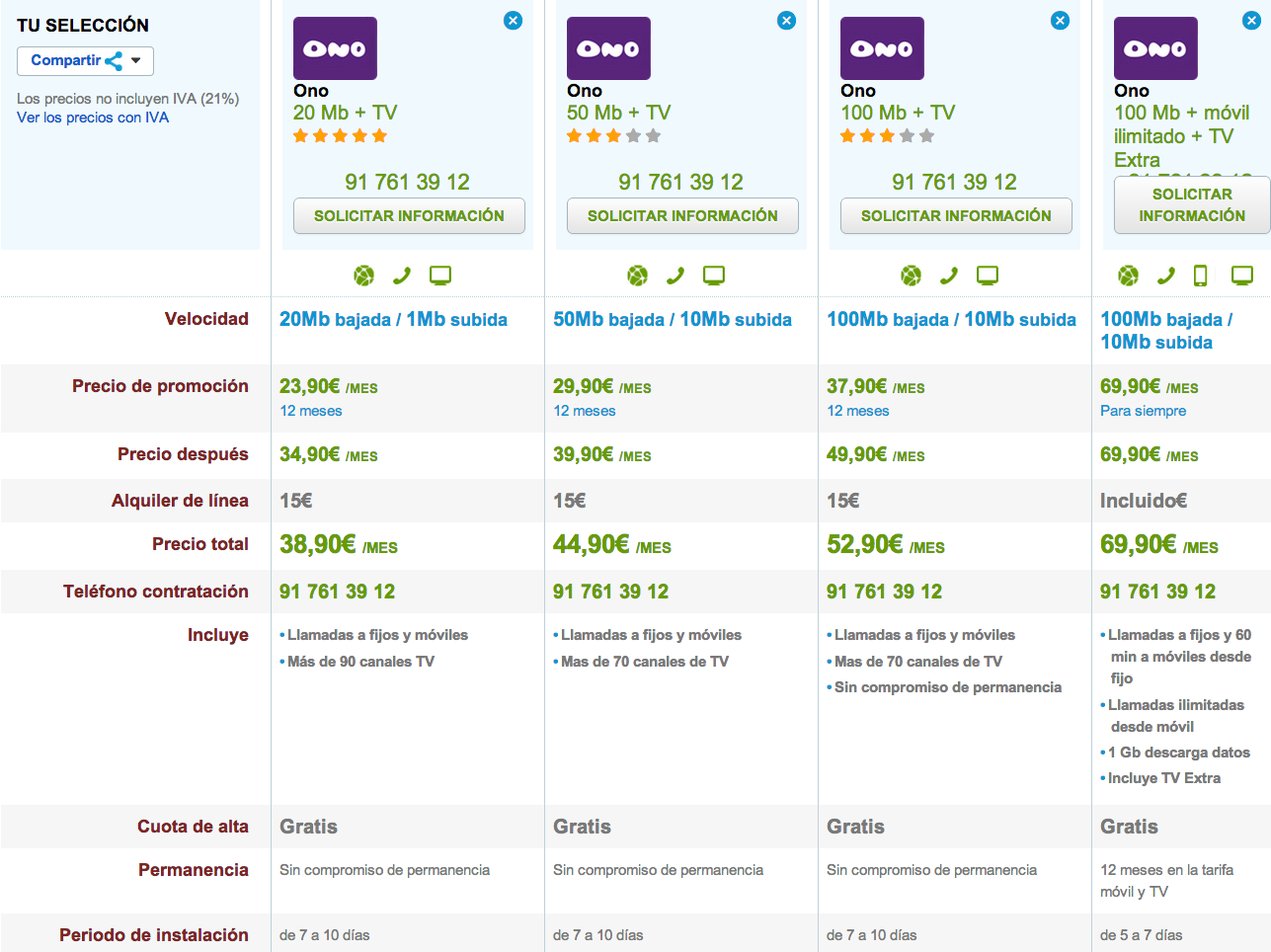Open the 50 Mb + TV plan title
Screen dimensions: 1271x952
click(618, 113)
